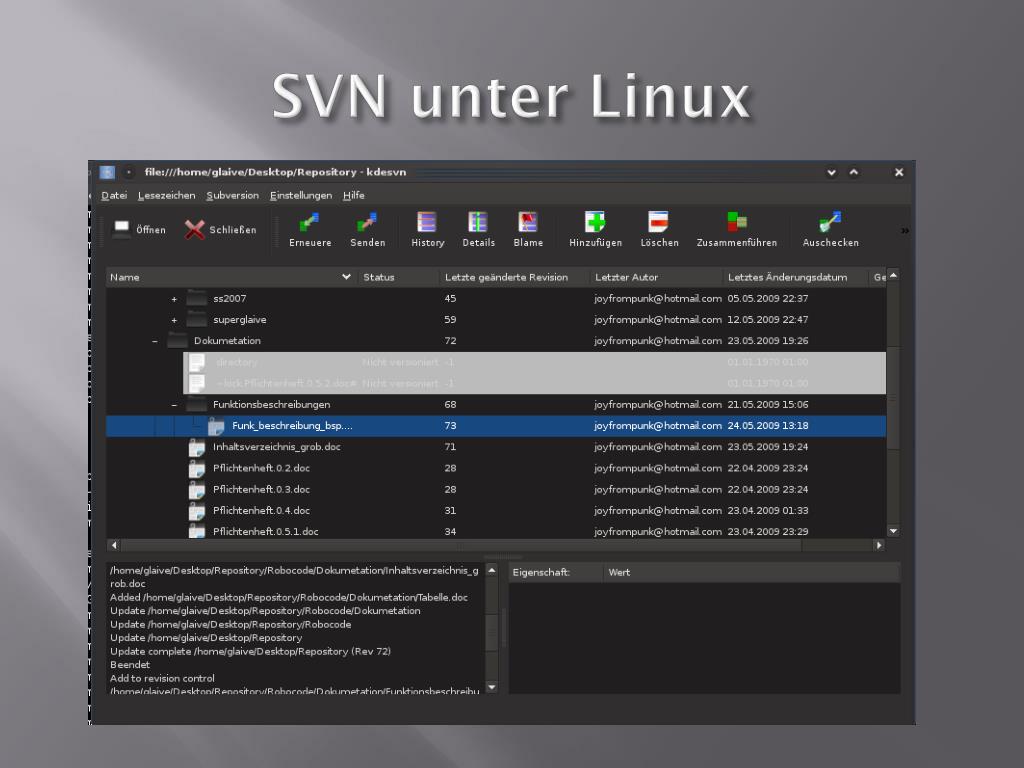
Task: Click the folder icon of Dokumetation
Action: (x=178, y=340)
